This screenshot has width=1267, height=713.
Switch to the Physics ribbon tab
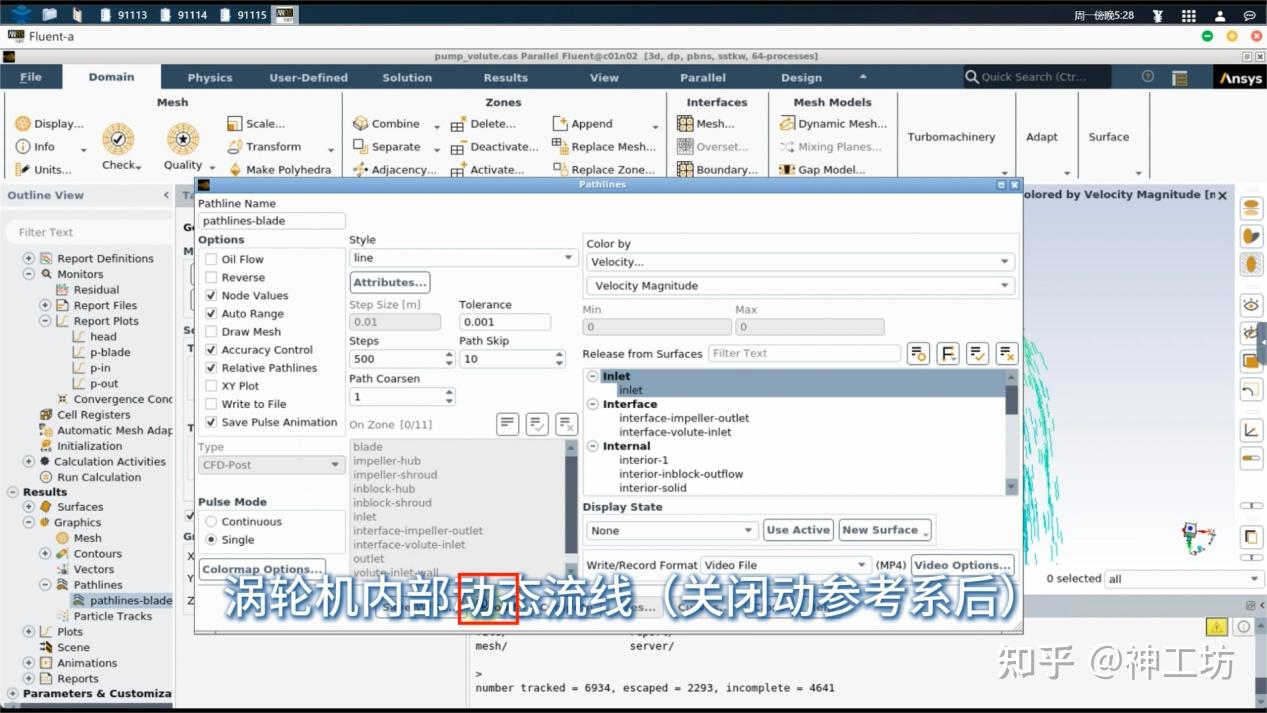(x=209, y=77)
